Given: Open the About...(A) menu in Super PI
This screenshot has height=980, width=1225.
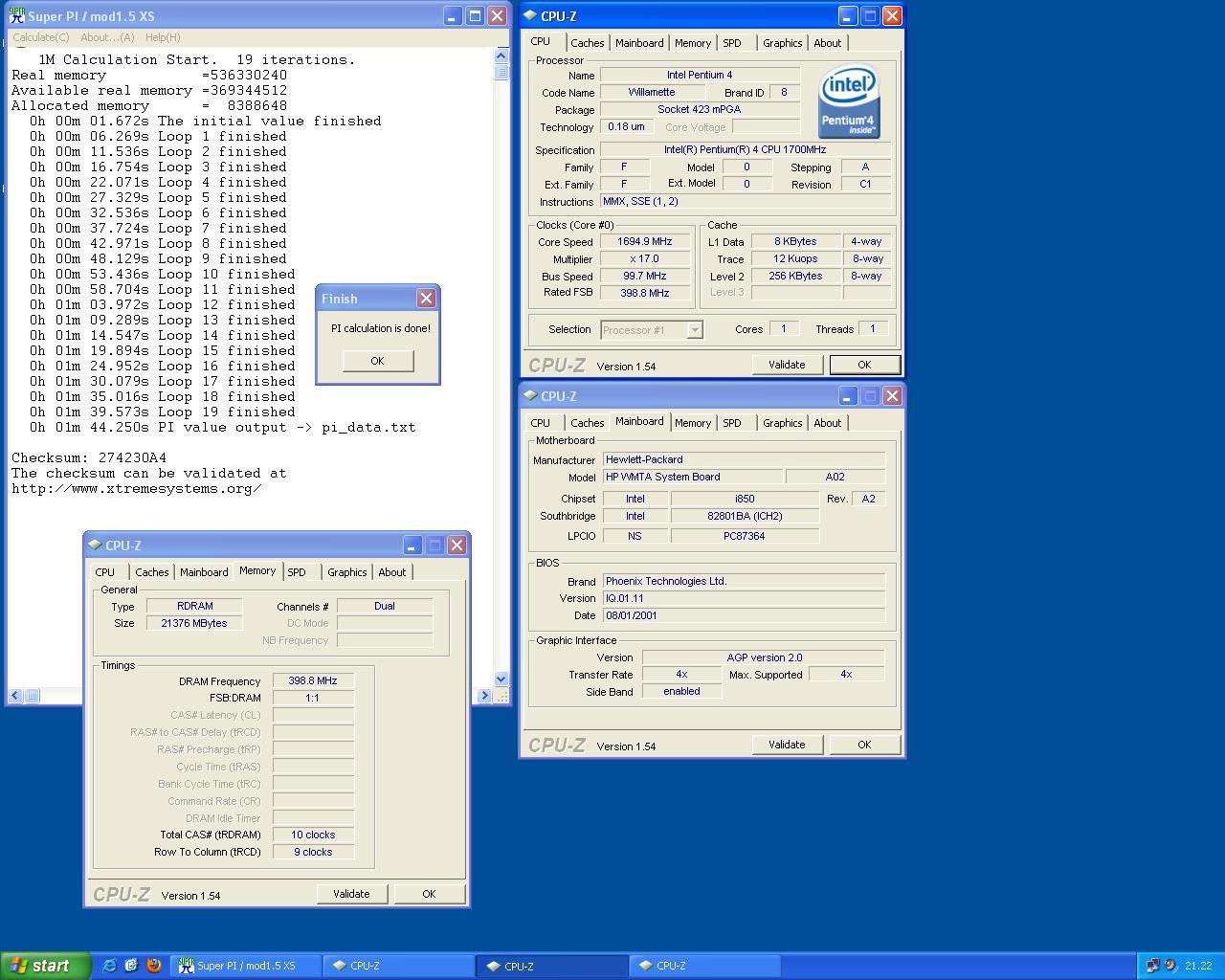Looking at the screenshot, I should point(107,37).
